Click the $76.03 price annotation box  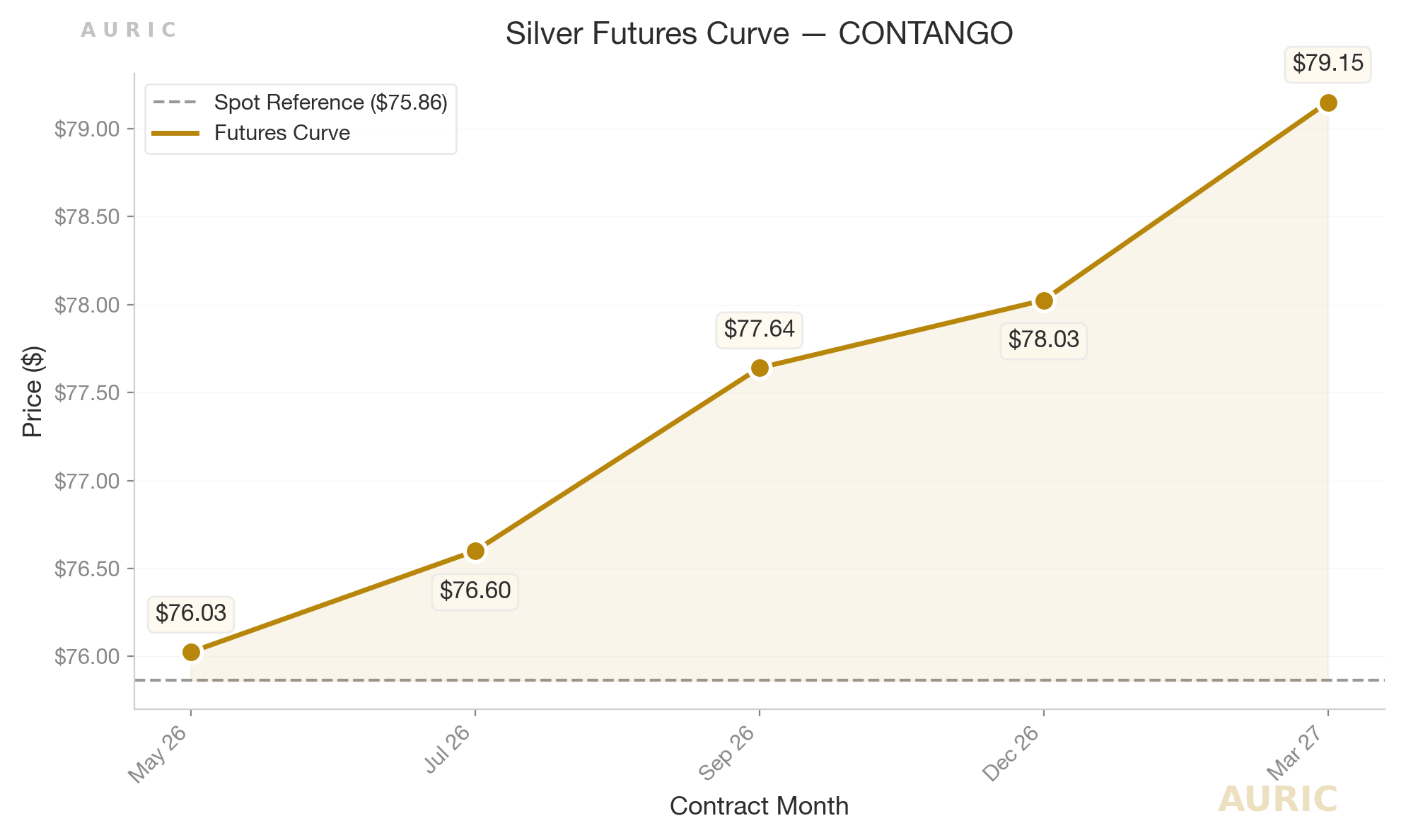(191, 613)
